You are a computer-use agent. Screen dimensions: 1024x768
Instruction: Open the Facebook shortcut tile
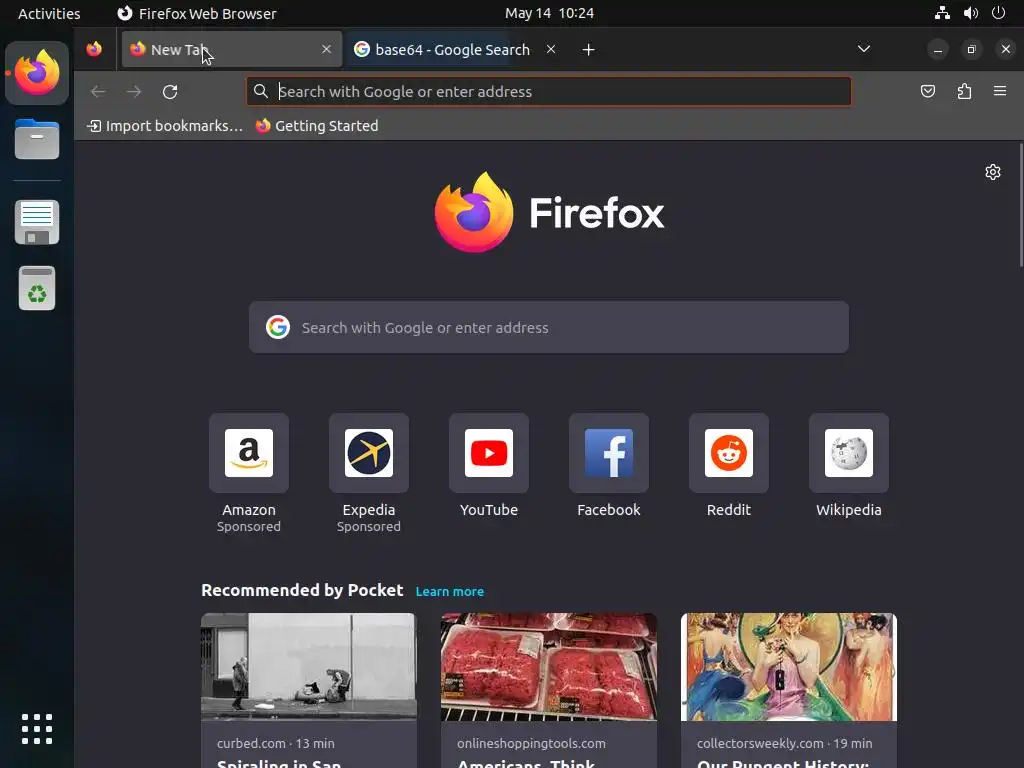pos(609,453)
